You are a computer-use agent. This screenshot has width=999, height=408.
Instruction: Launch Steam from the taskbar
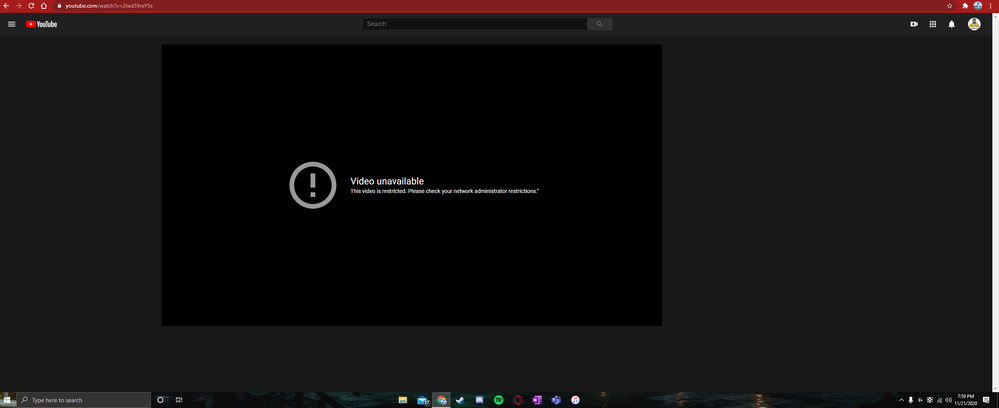tap(460, 400)
